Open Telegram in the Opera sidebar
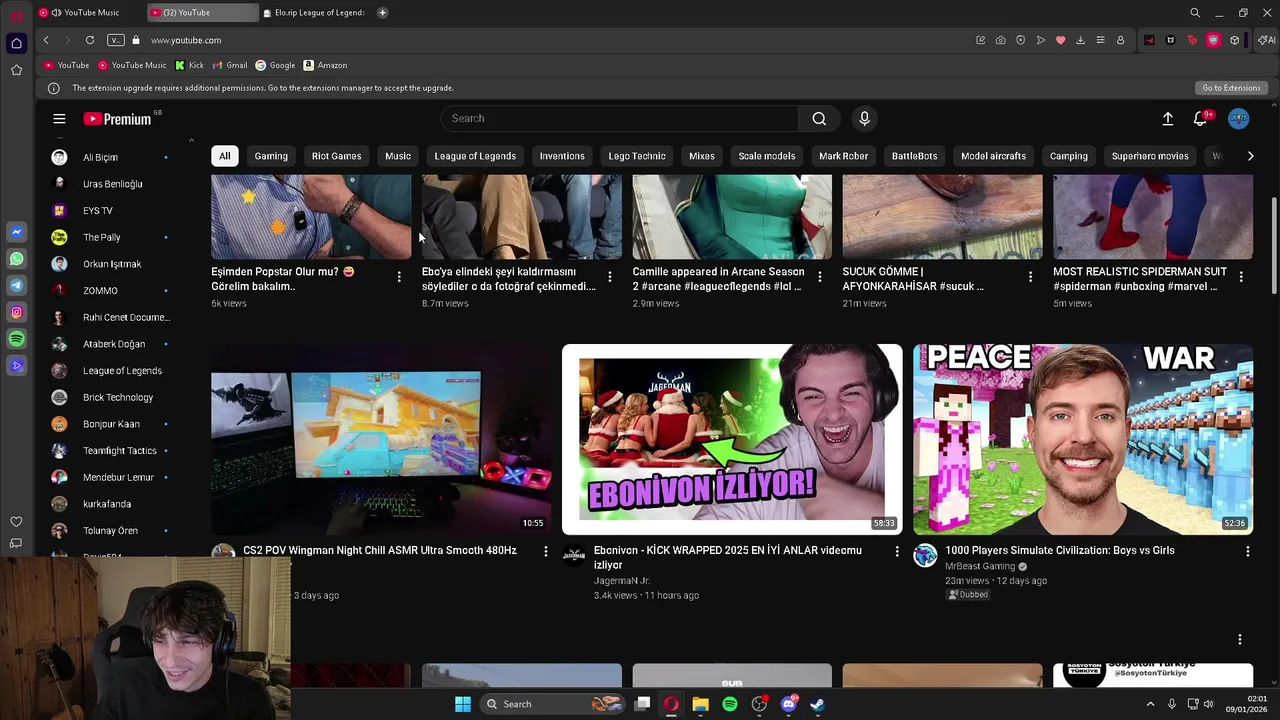 point(16,286)
